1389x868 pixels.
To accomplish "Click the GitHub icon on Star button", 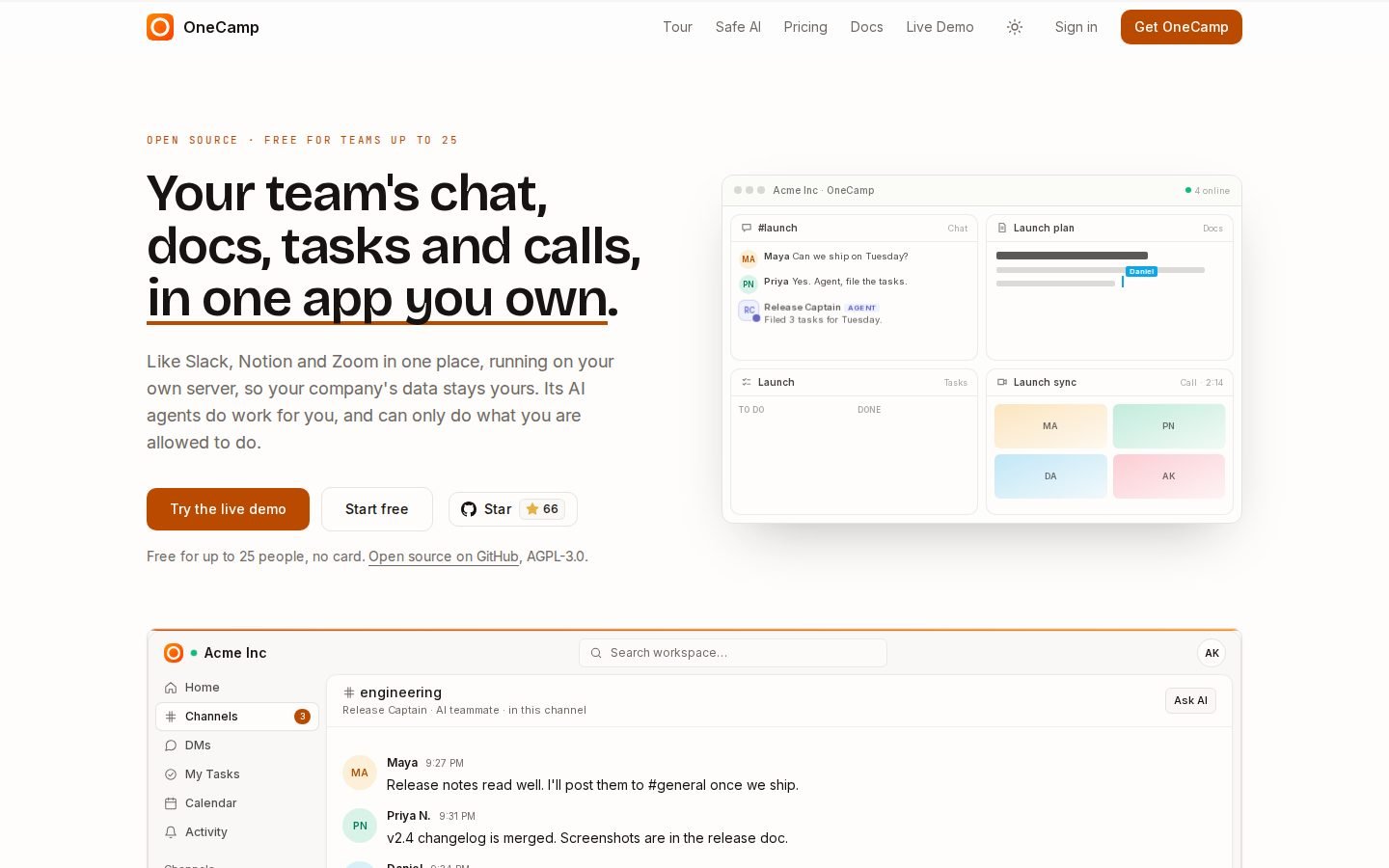I will click(x=469, y=509).
